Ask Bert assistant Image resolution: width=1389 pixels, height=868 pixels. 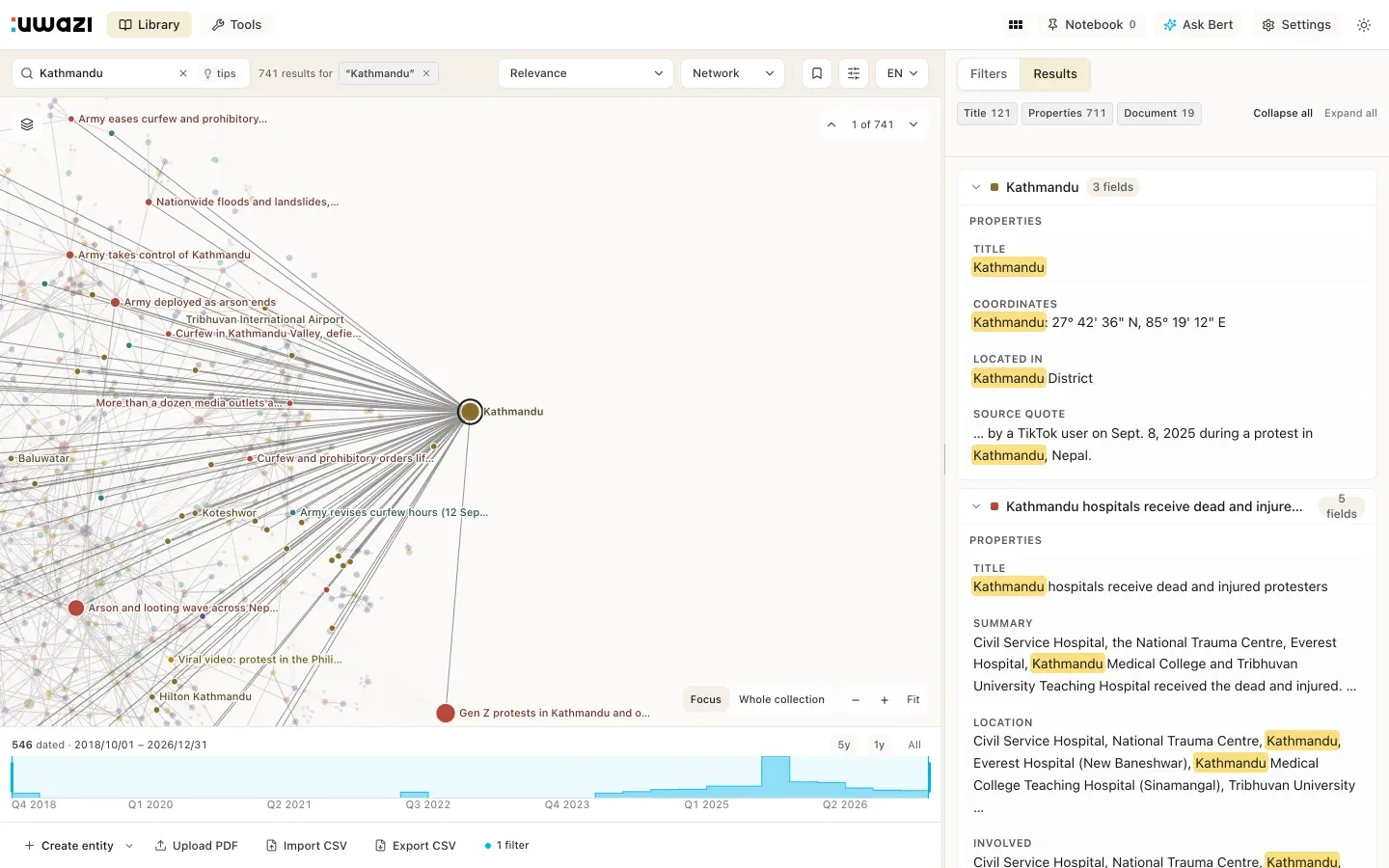1198,25
